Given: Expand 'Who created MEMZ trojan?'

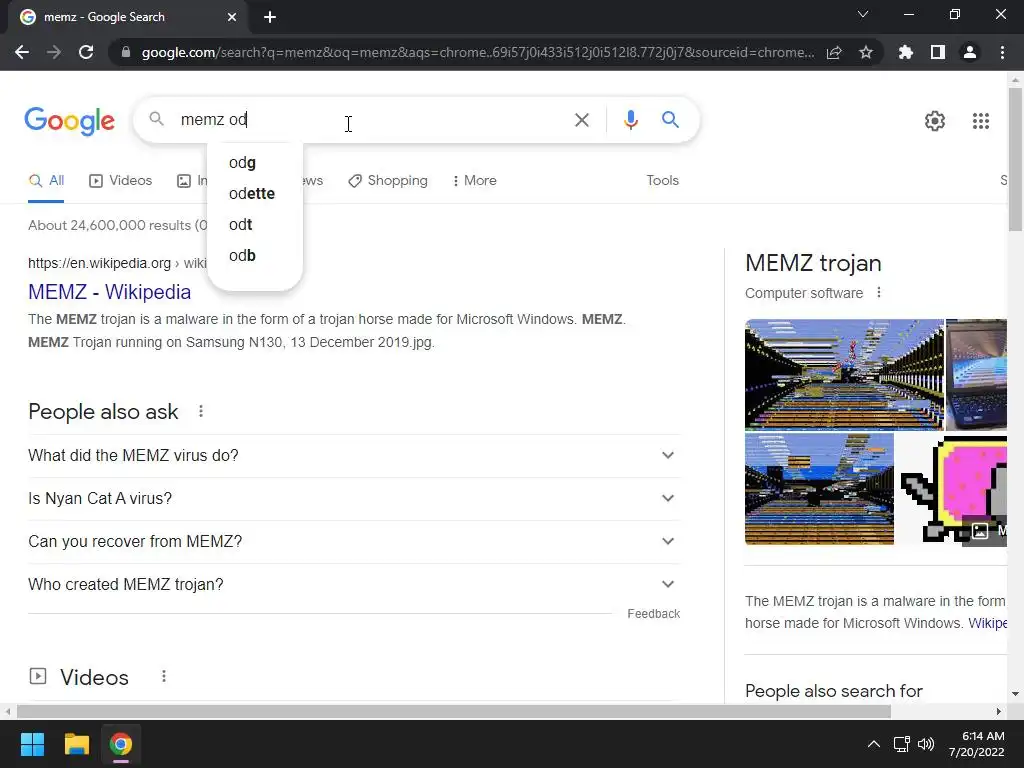Looking at the screenshot, I should (354, 584).
